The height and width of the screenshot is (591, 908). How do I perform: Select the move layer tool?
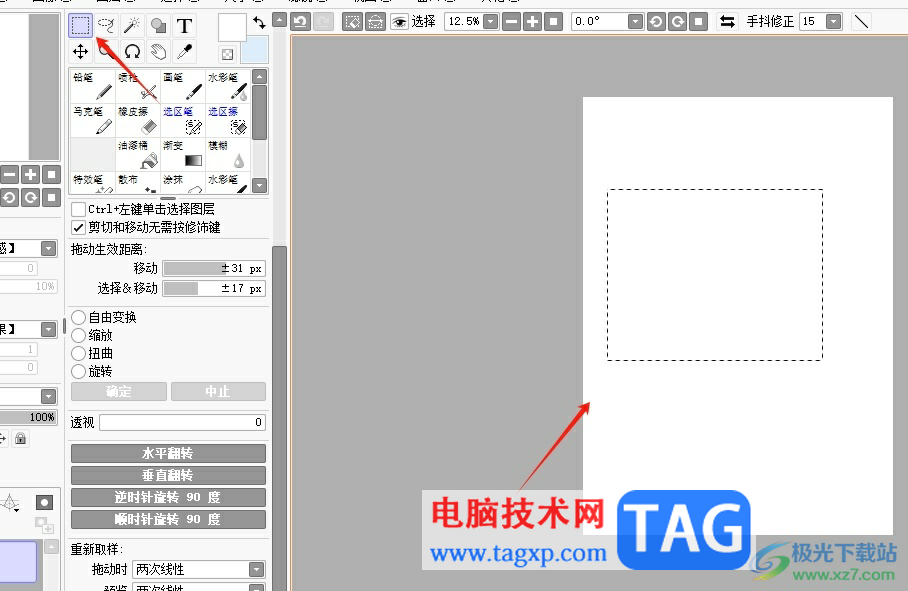click(x=80, y=52)
